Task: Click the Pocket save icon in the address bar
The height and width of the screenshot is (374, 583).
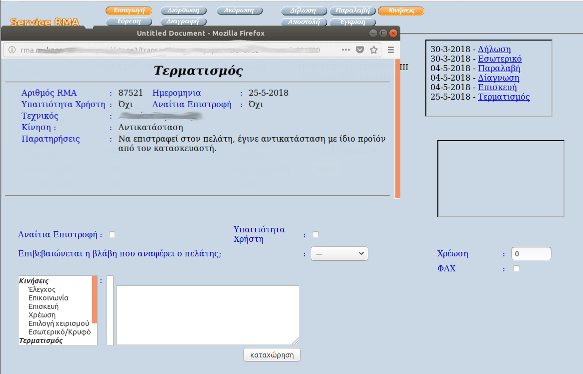Action: [x=360, y=50]
